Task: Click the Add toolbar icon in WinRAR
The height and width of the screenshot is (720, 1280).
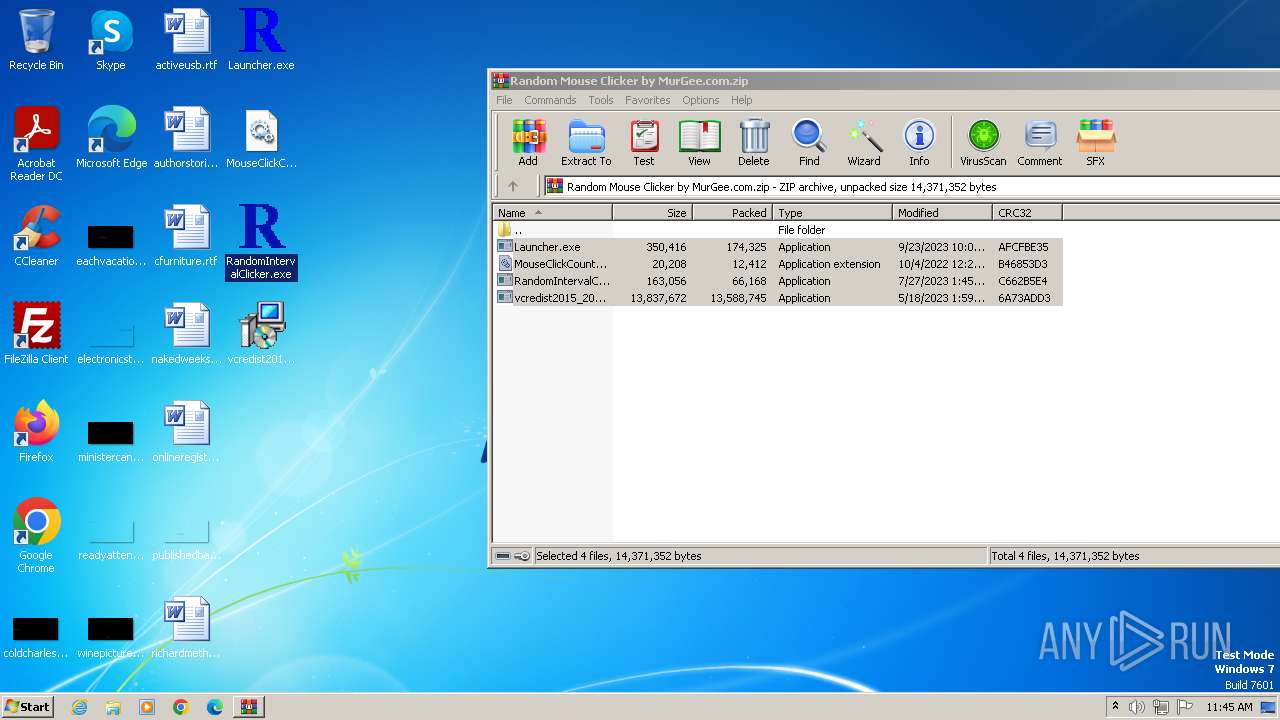Action: [528, 143]
